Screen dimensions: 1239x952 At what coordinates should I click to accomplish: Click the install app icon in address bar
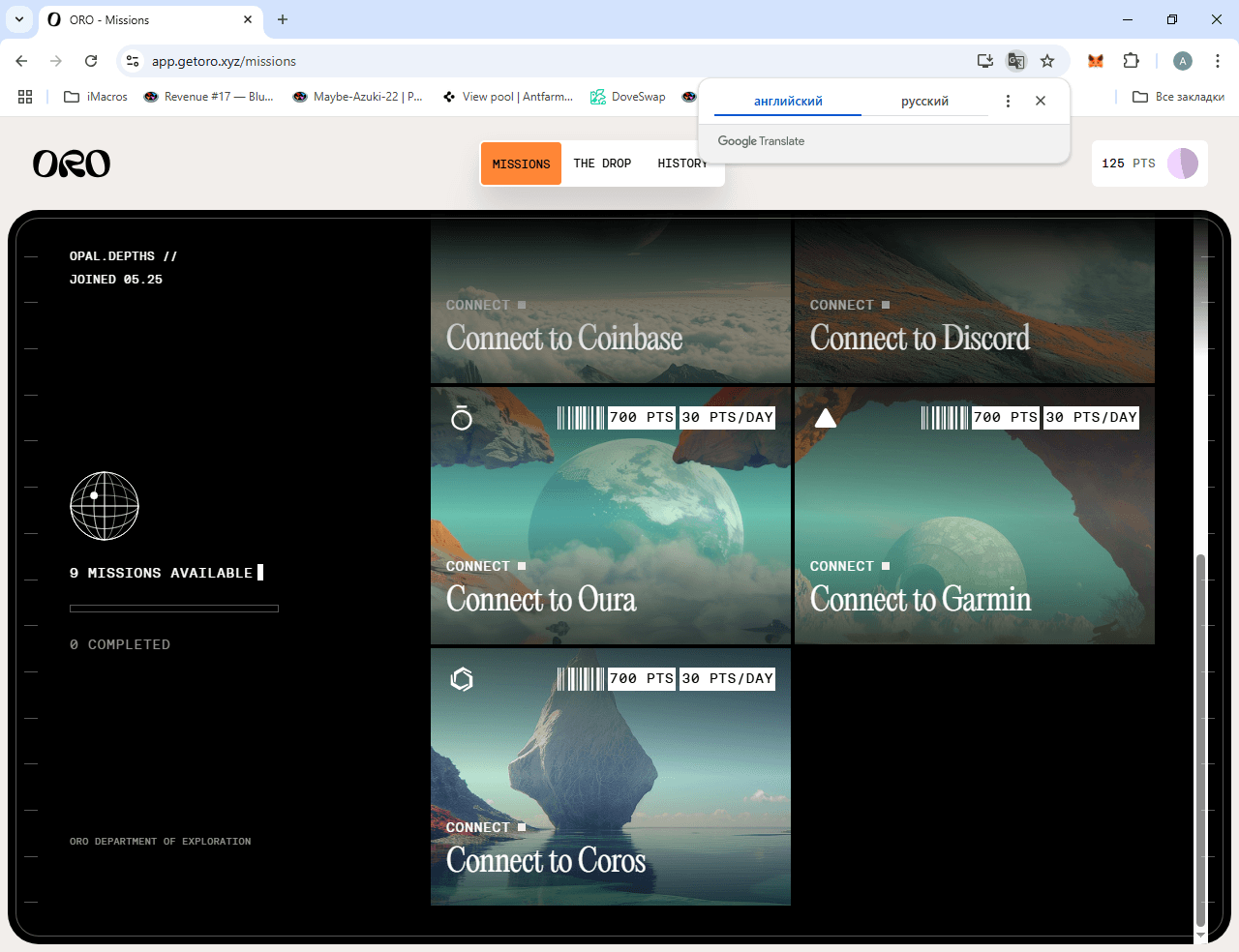coord(985,61)
